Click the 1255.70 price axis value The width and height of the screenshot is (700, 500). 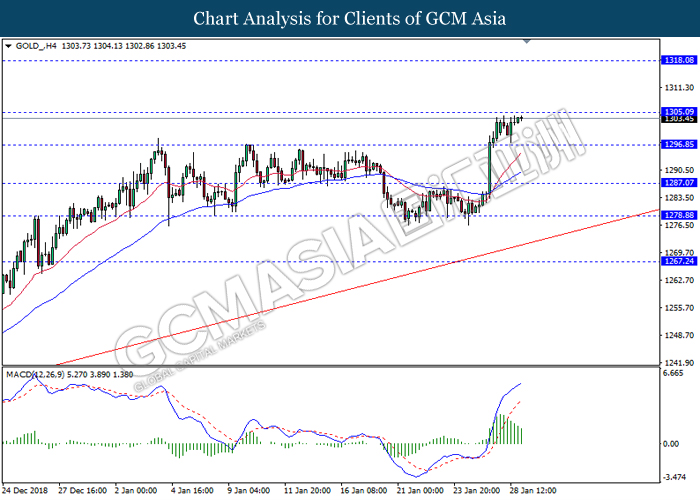point(679,308)
